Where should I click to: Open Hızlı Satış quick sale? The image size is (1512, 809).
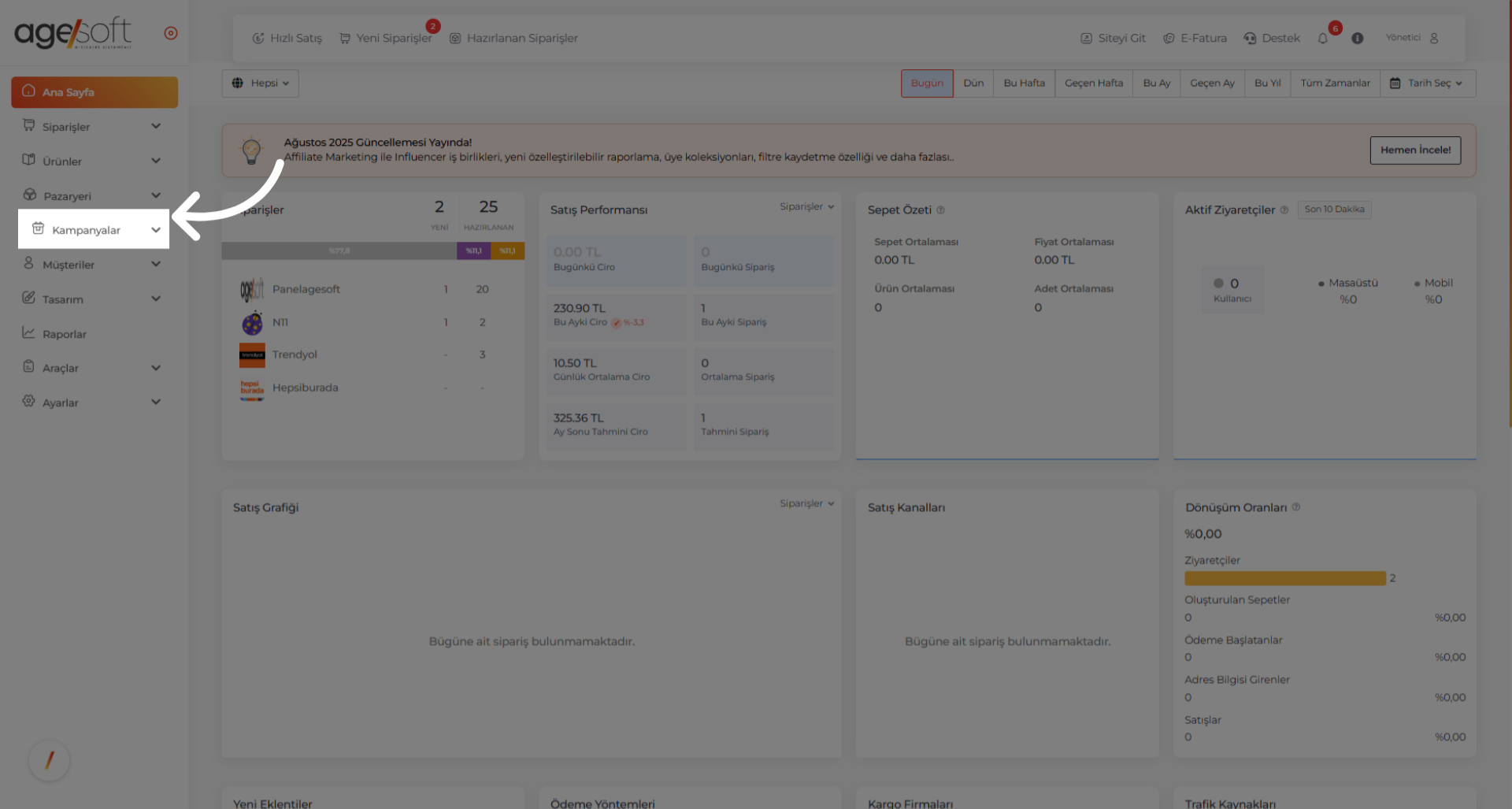coord(287,39)
